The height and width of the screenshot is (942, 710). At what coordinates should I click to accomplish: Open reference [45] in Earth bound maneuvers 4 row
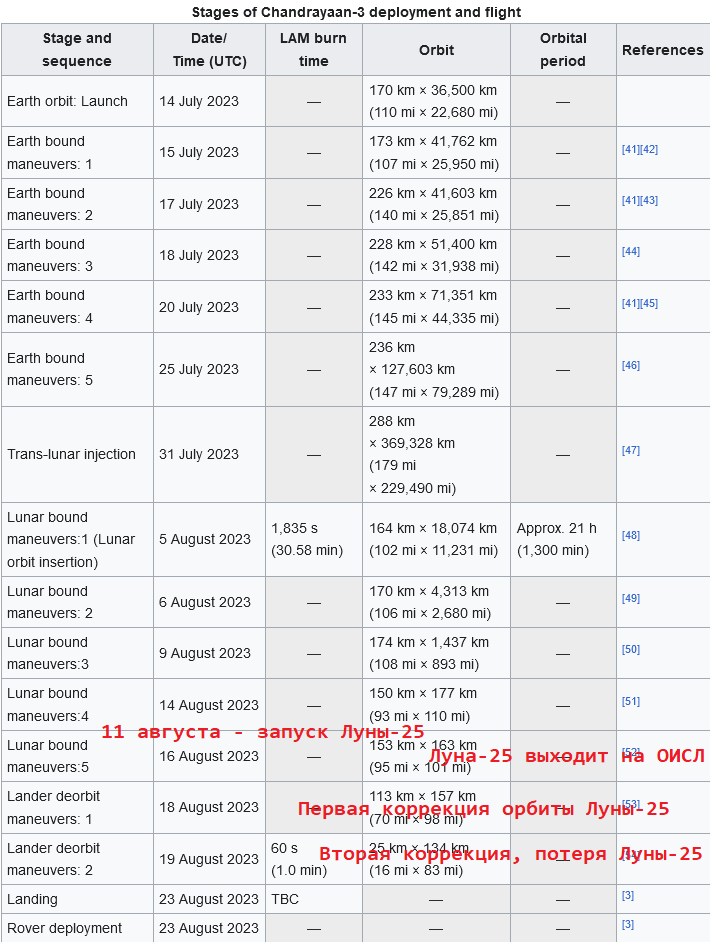pyautogui.click(x=649, y=303)
